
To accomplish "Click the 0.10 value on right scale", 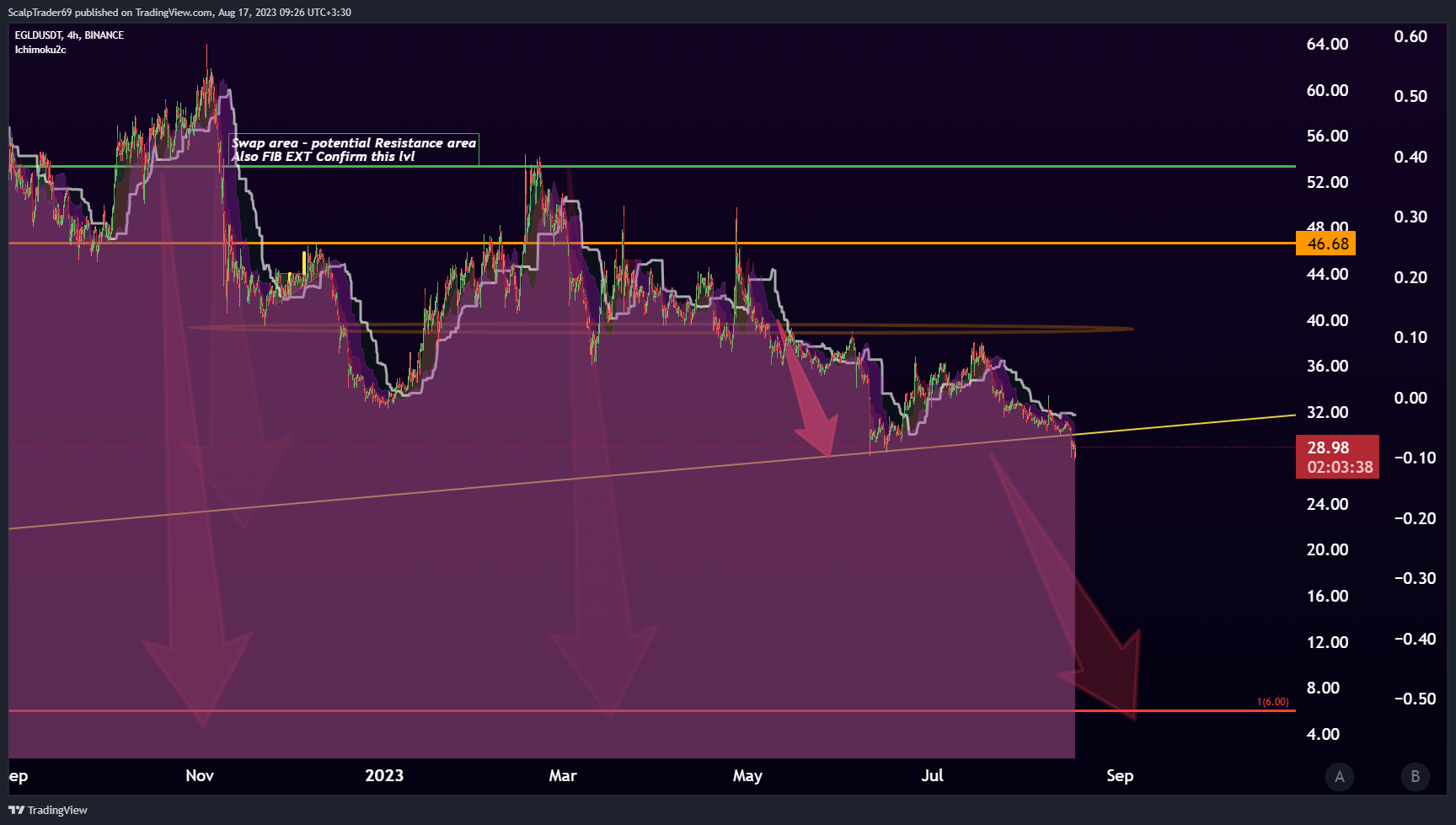I will tap(1410, 337).
